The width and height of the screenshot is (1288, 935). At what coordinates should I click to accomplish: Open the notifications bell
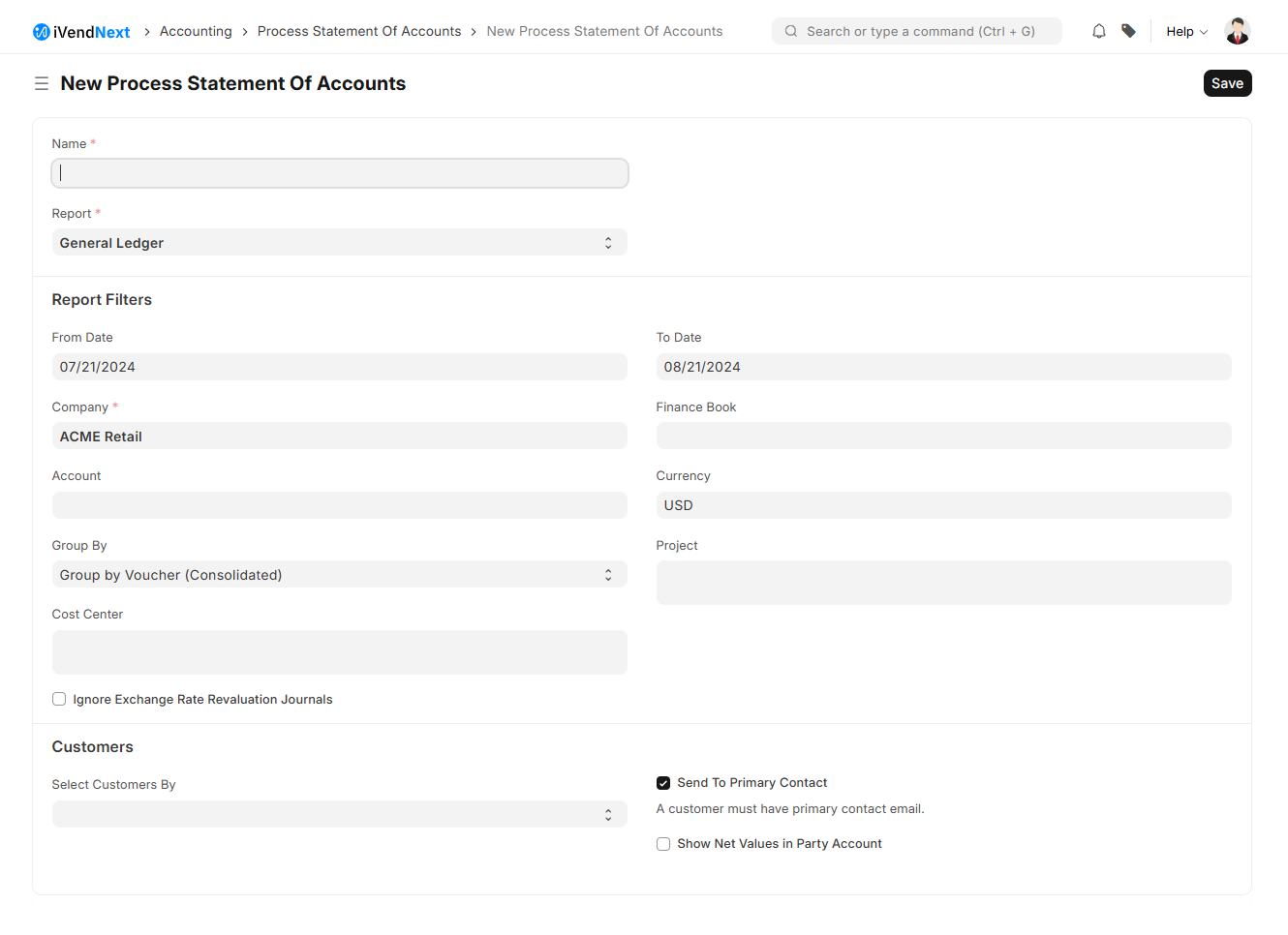(1098, 30)
